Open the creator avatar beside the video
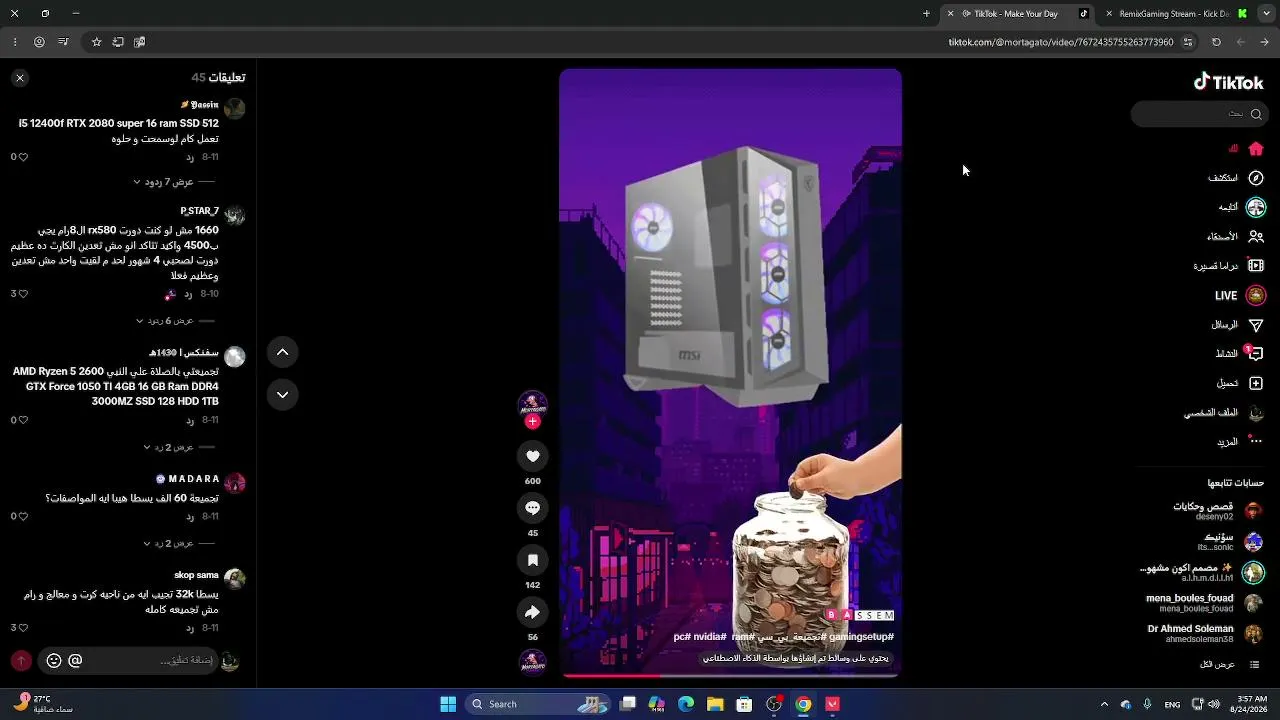Viewport: 1280px width, 720px height. tap(532, 404)
